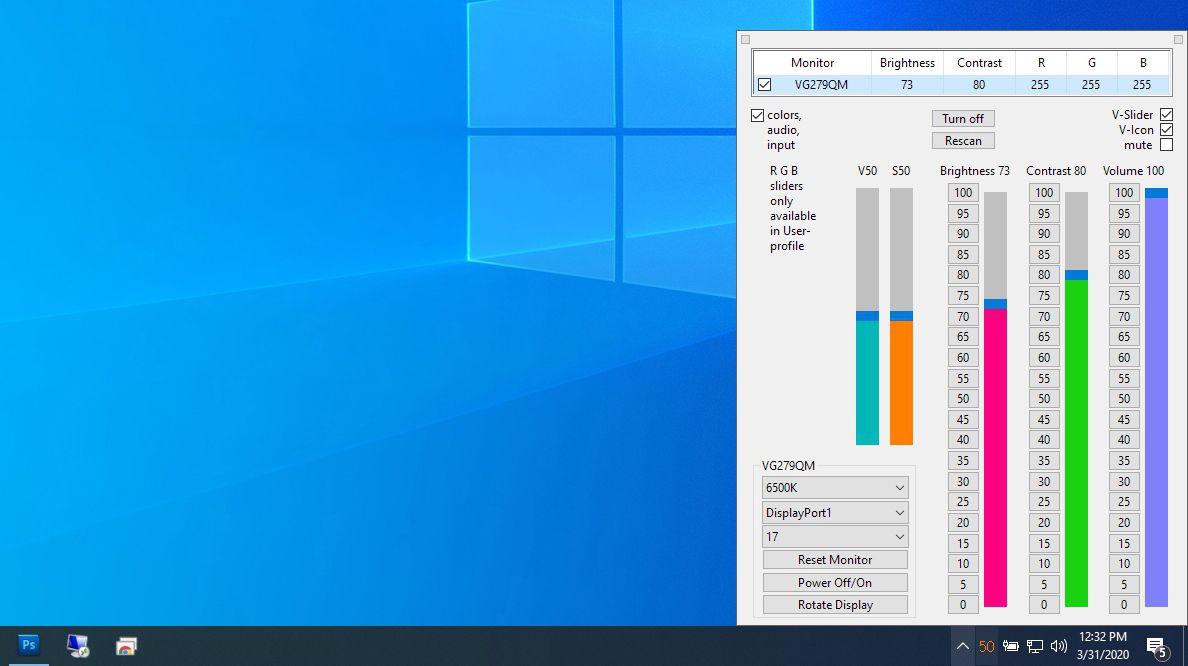This screenshot has width=1188, height=666.
Task: Click the Contrast 80 slider label
Action: (x=1056, y=171)
